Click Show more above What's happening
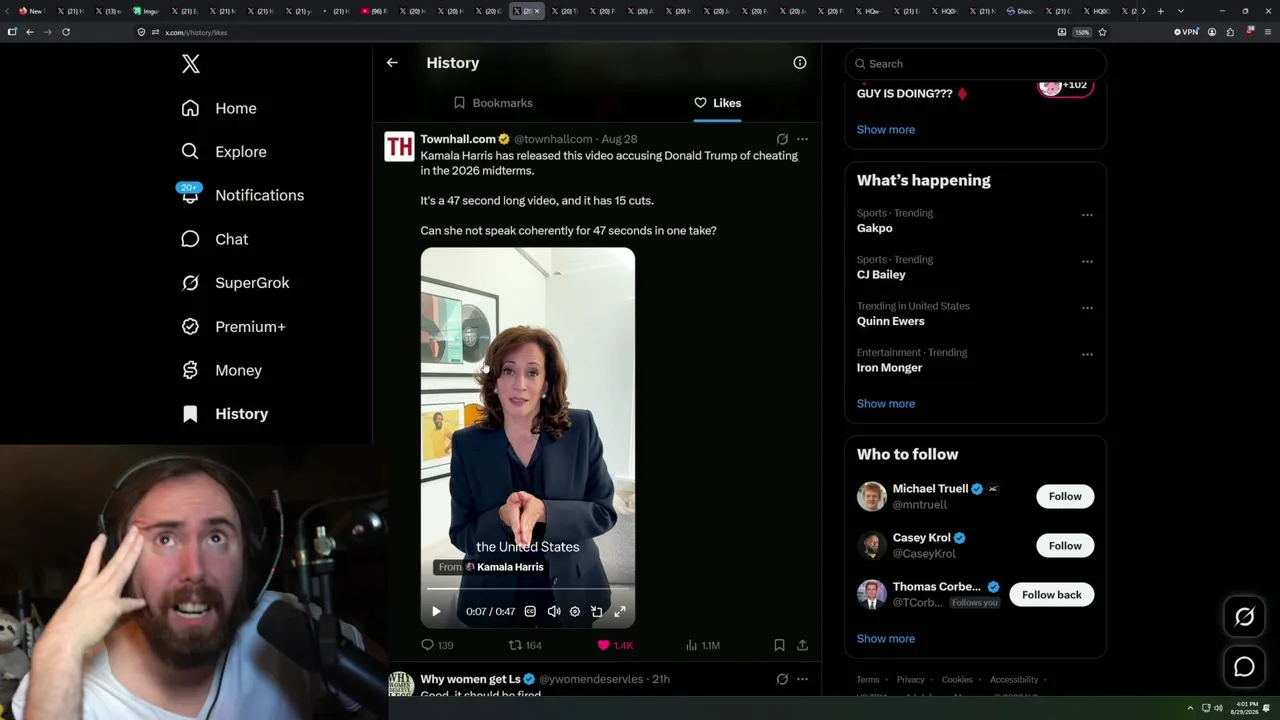The height and width of the screenshot is (720, 1280). click(x=886, y=129)
